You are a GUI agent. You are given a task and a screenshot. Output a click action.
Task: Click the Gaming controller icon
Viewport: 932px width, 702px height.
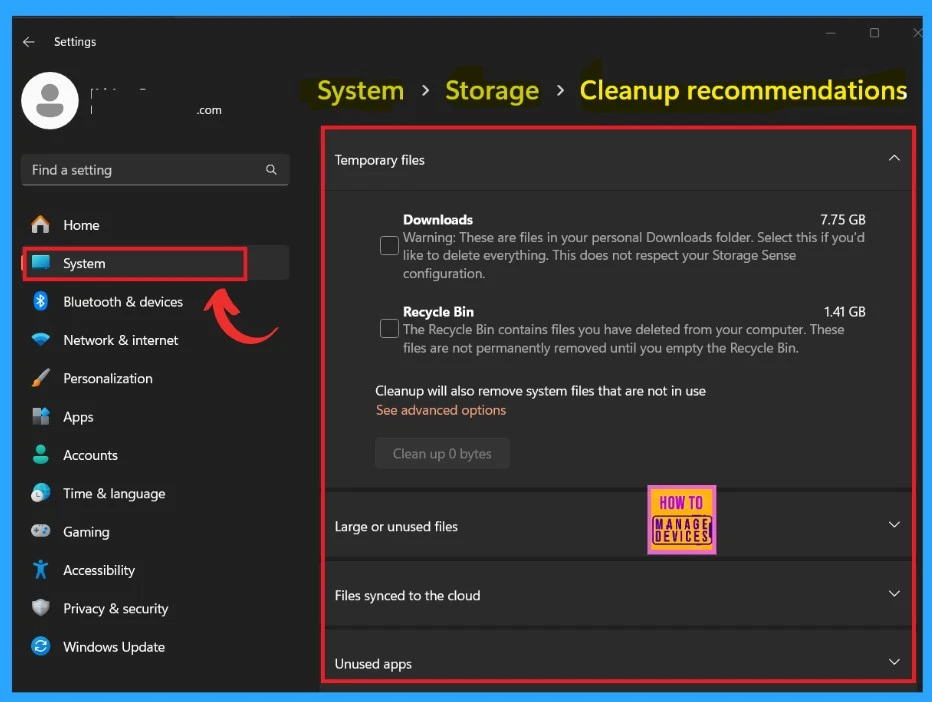(x=40, y=531)
